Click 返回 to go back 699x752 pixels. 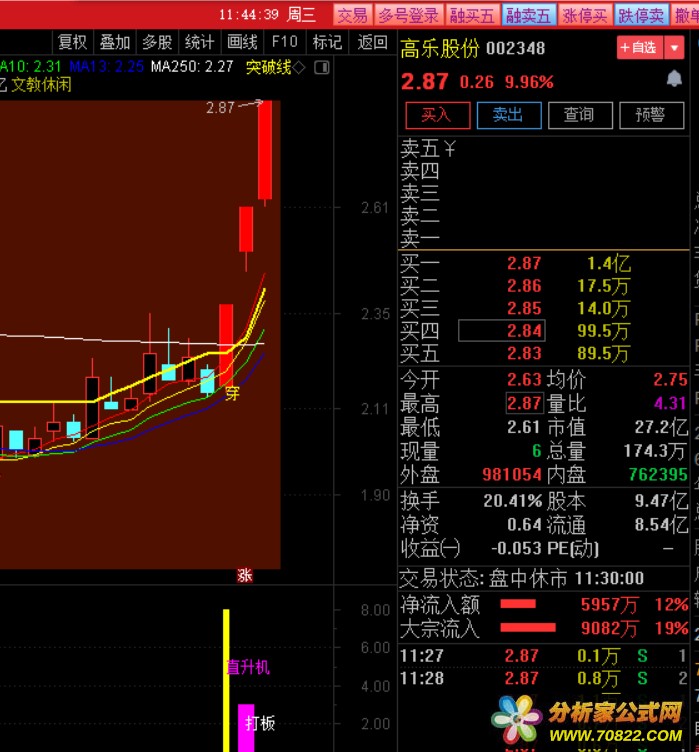tap(372, 42)
